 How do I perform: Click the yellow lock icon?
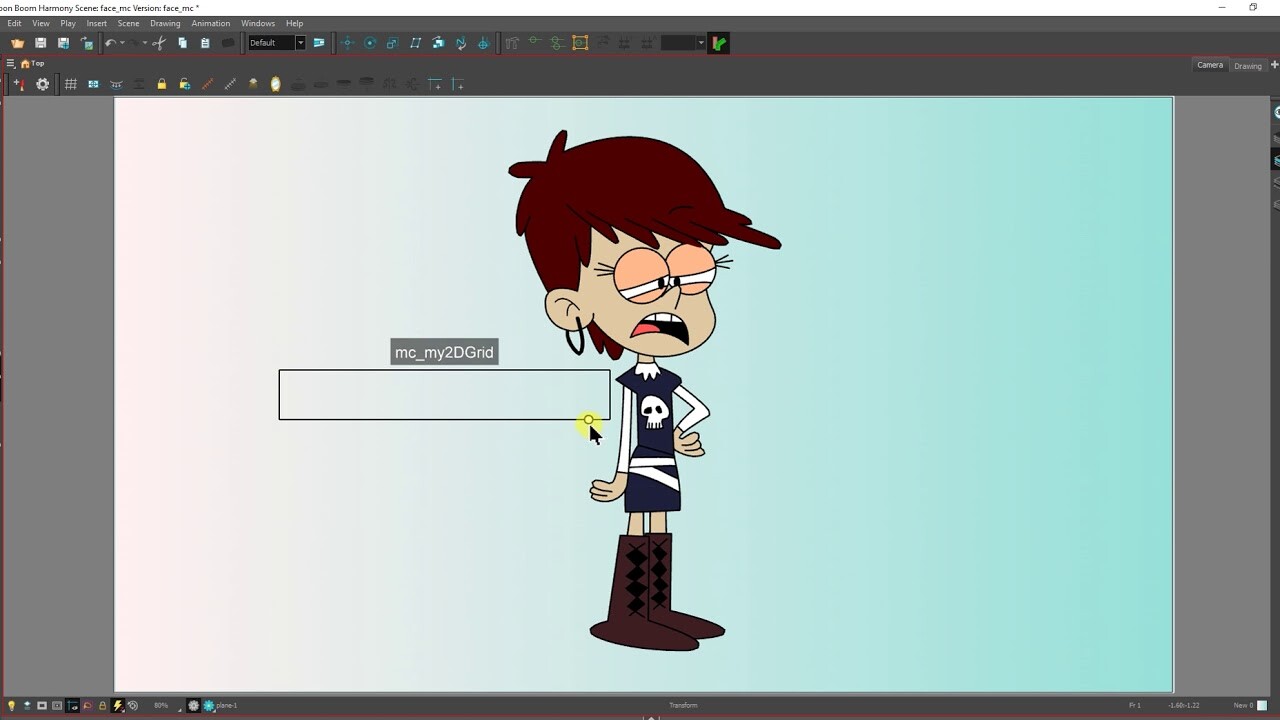[161, 84]
